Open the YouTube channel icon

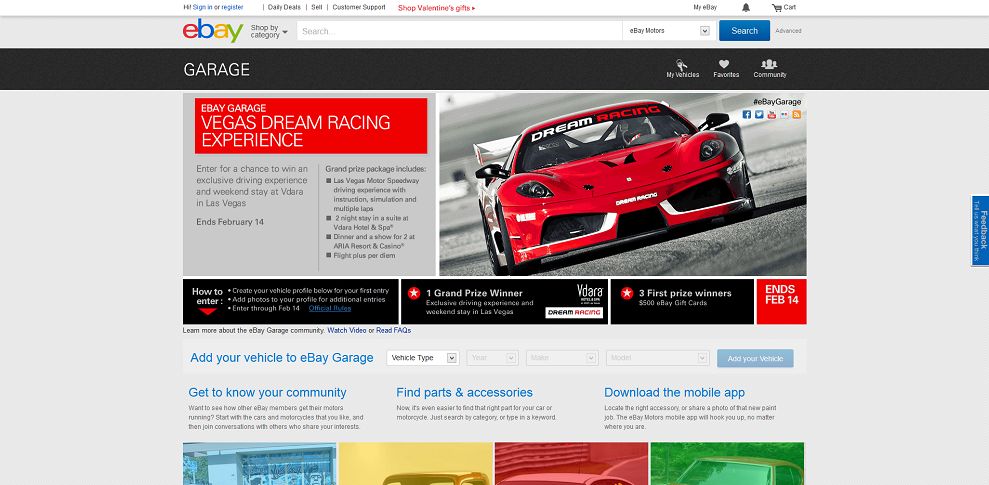(x=771, y=114)
